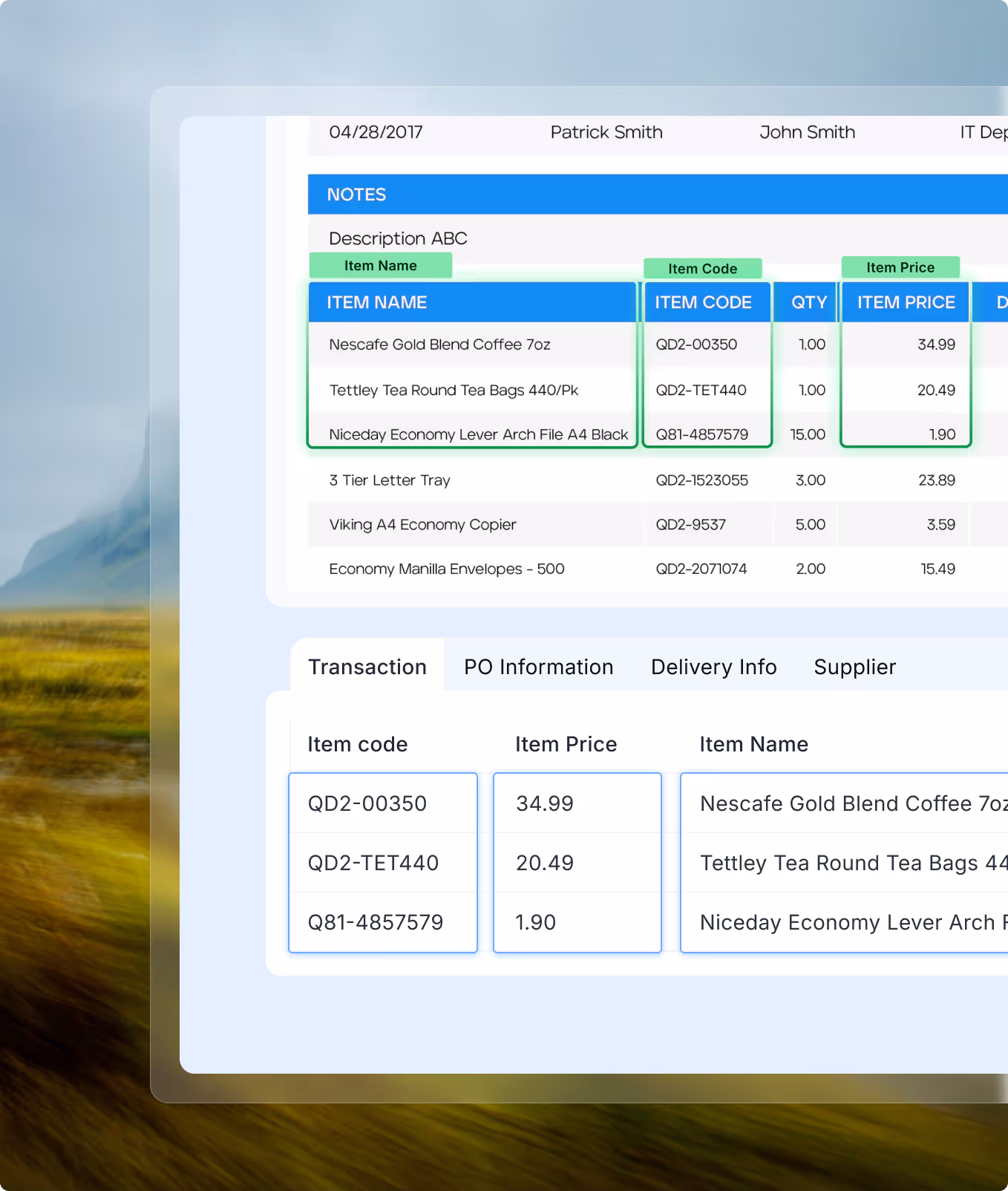1008x1191 pixels.
Task: Open the Delivery Info tab
Action: pyautogui.click(x=713, y=667)
